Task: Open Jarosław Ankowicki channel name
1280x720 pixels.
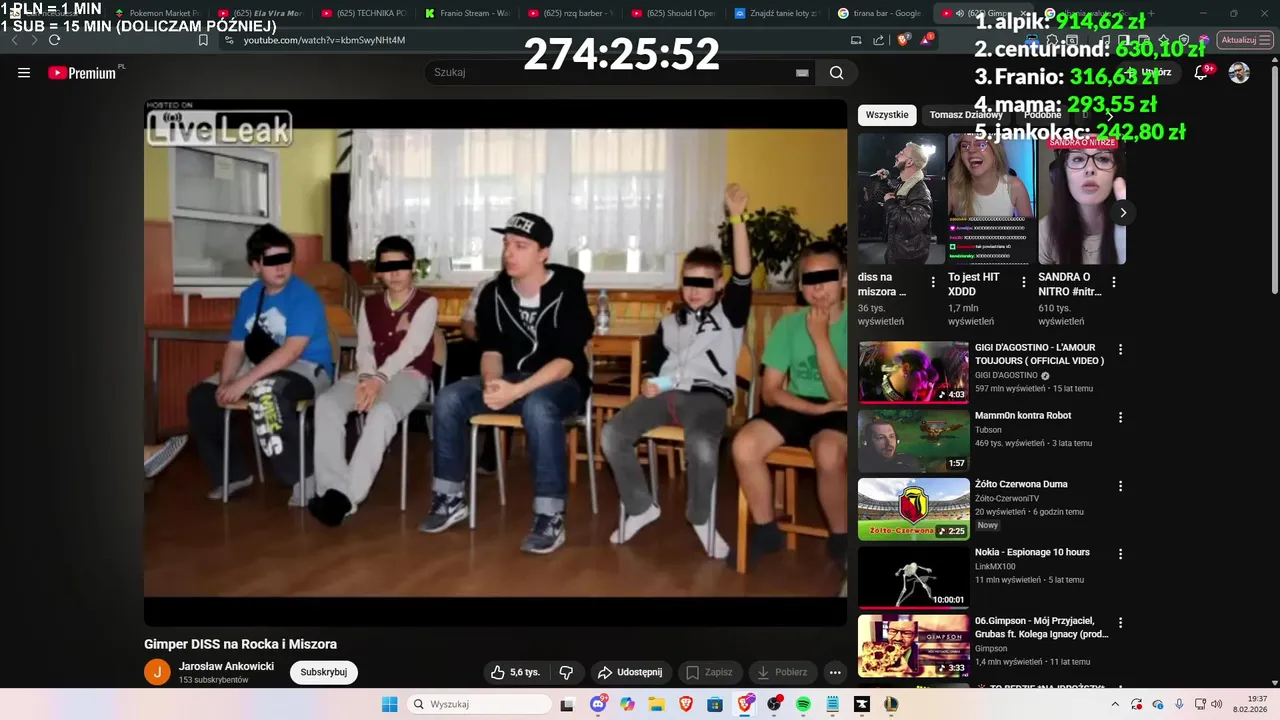Action: tap(226, 666)
